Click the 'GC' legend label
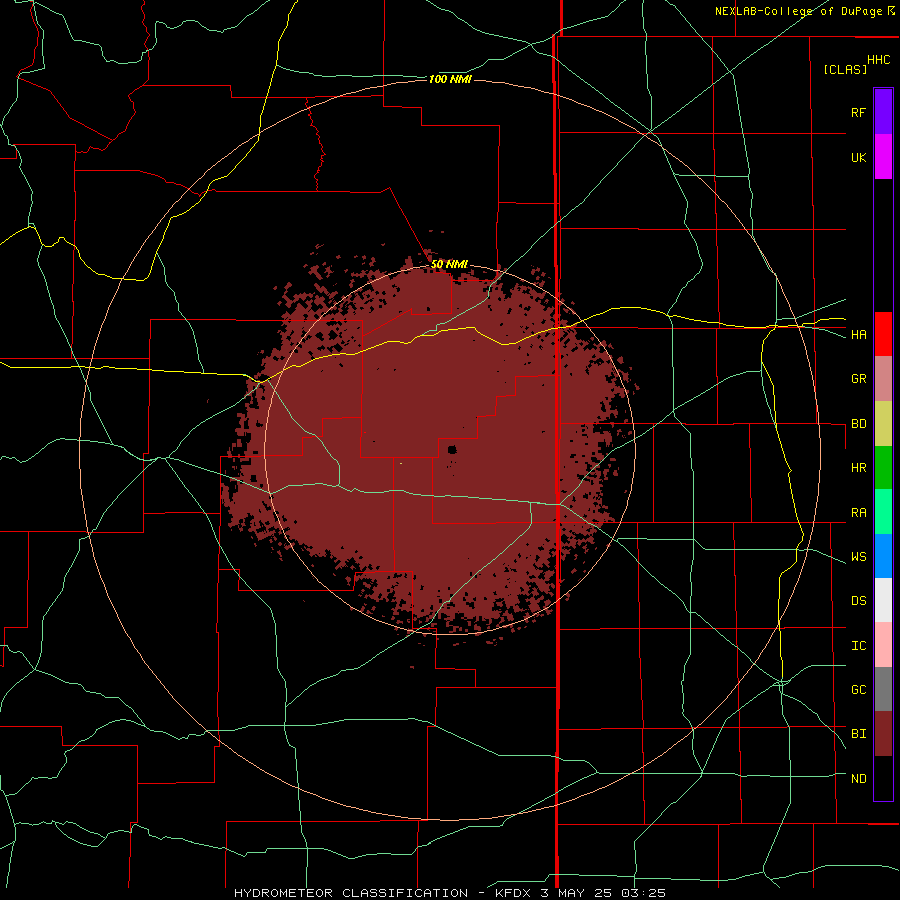Viewport: 900px width, 900px height. point(858,690)
